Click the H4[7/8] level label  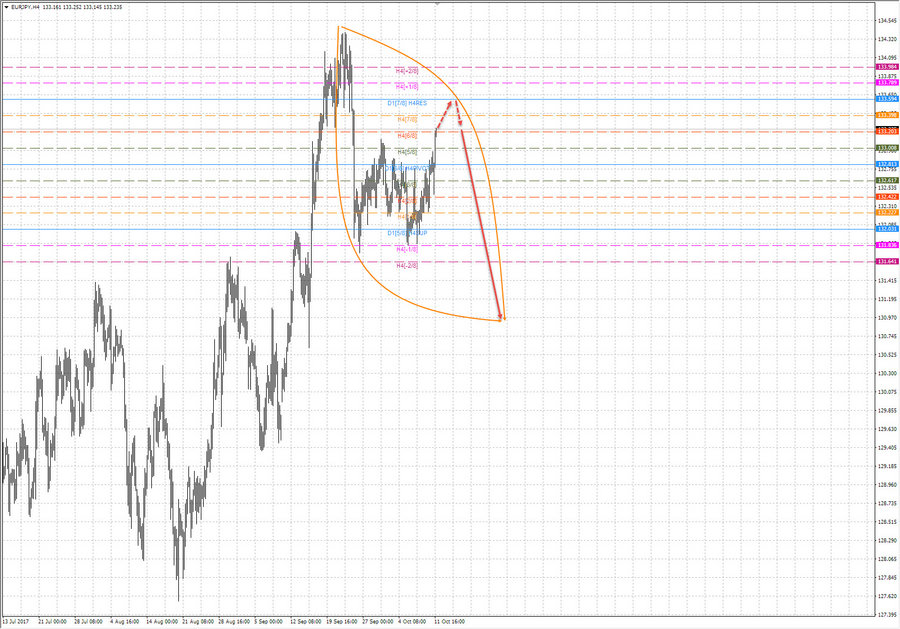[x=408, y=119]
